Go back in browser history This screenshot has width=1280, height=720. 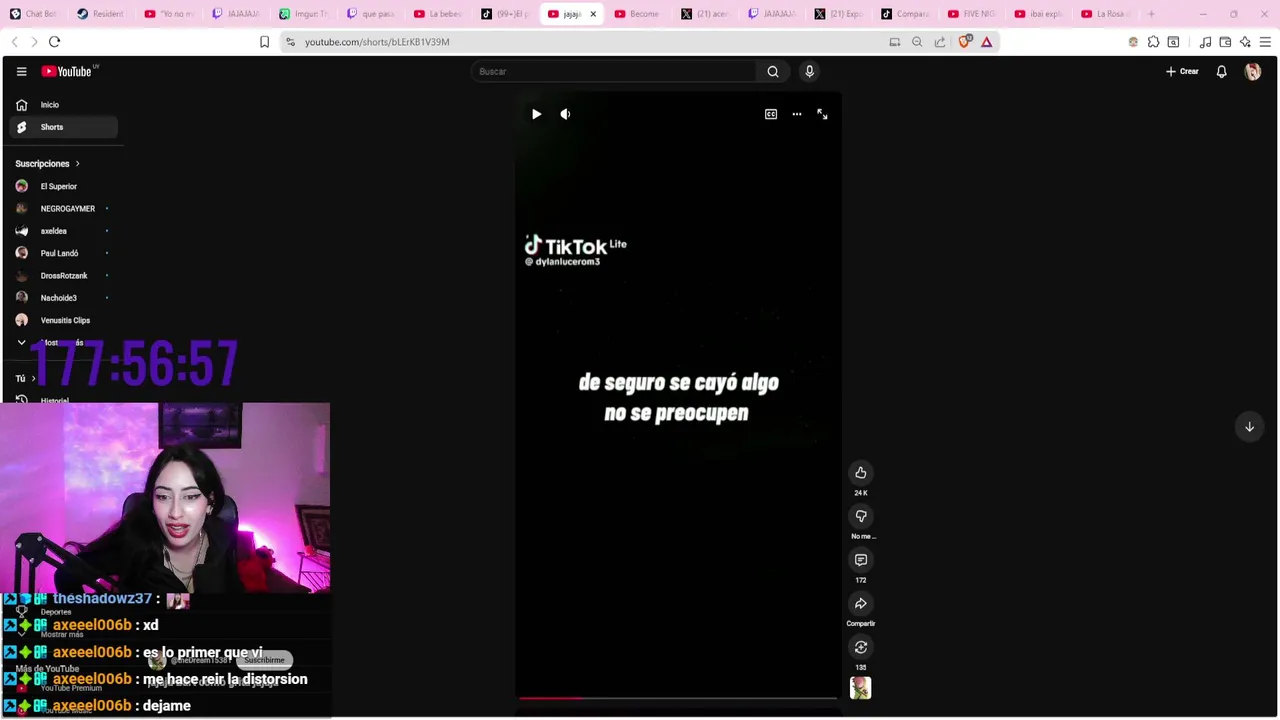14,42
